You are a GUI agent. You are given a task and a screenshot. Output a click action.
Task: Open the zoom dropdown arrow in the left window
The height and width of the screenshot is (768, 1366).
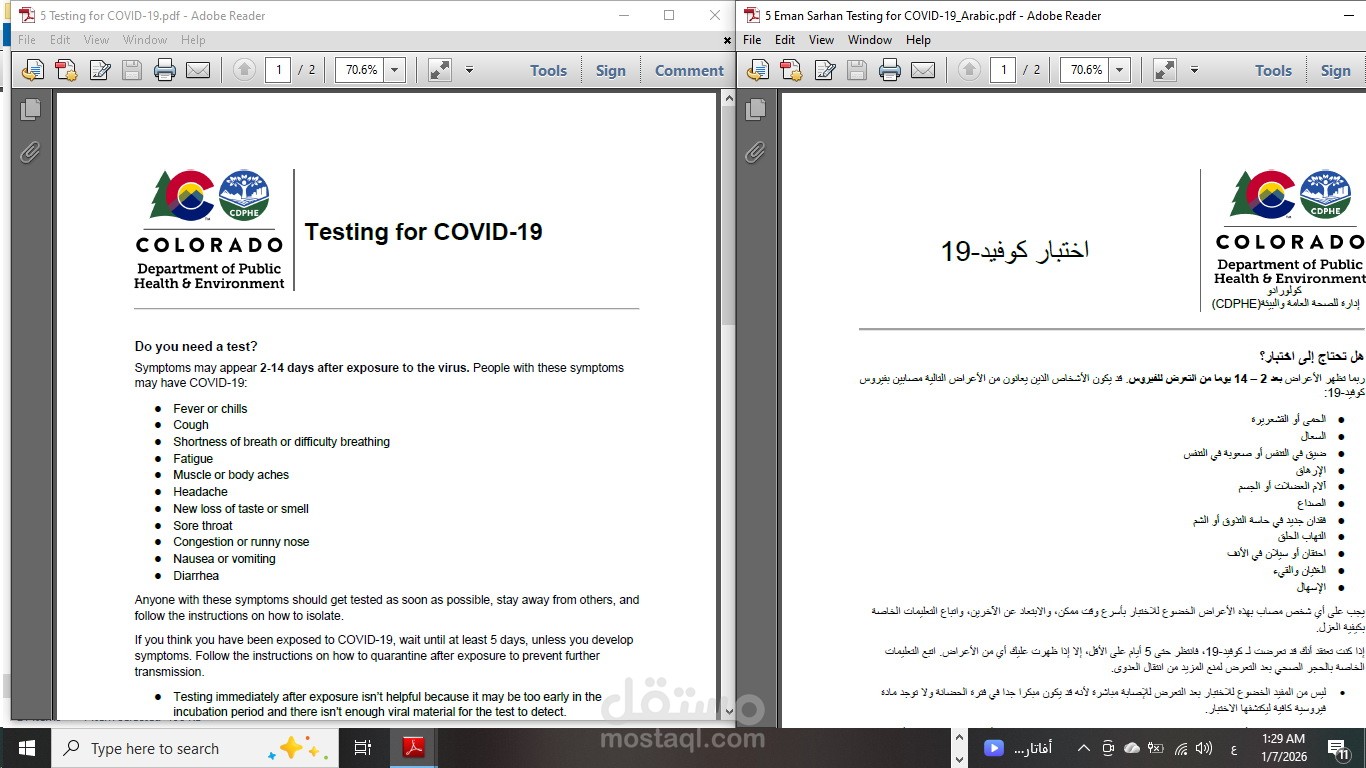coord(394,70)
